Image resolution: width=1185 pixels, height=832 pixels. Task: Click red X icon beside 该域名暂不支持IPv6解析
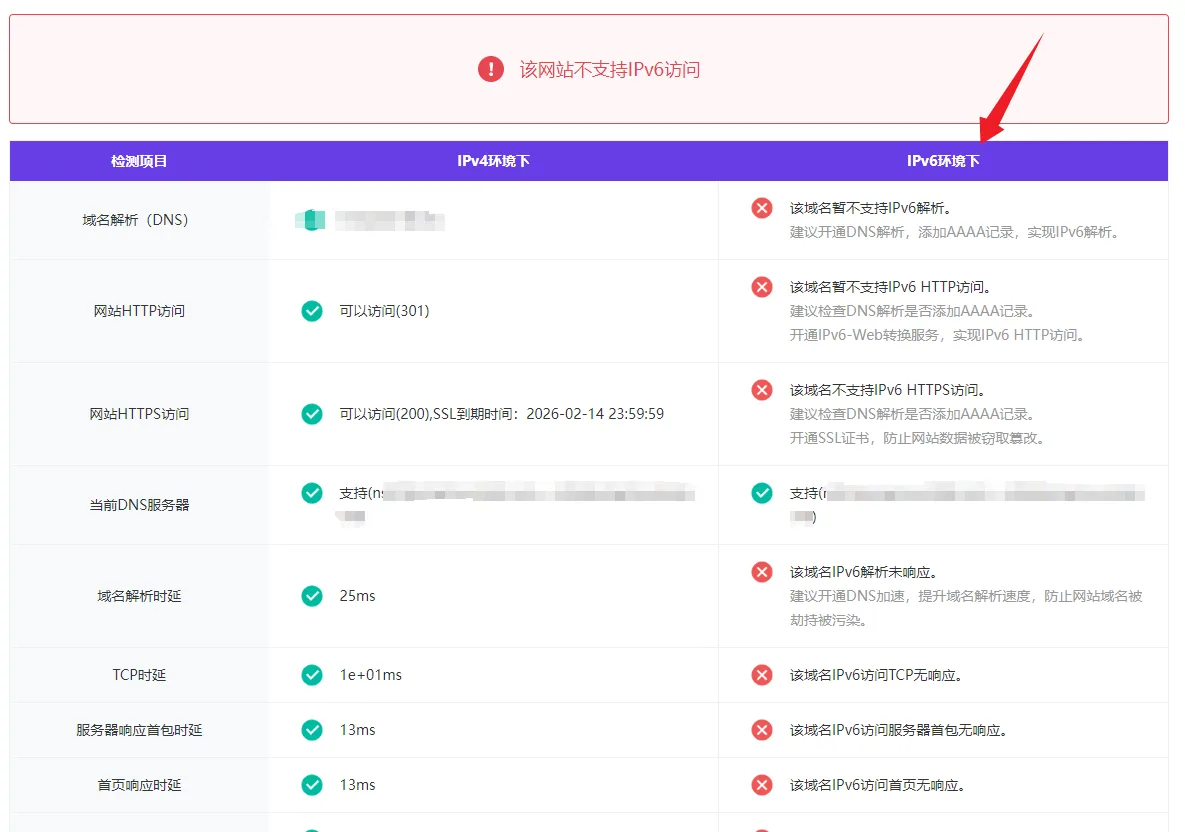click(x=762, y=208)
